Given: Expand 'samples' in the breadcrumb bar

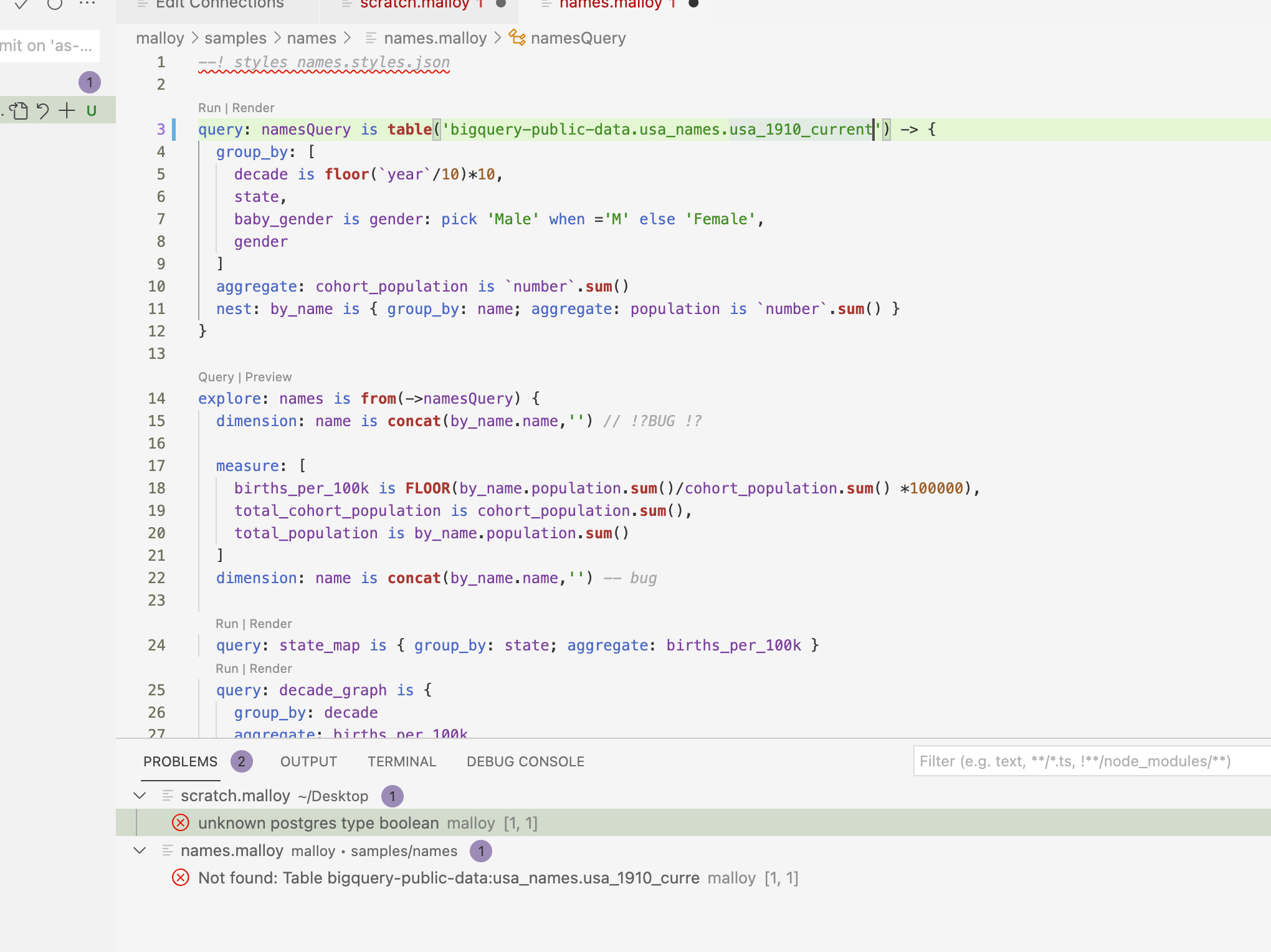Looking at the screenshot, I should (235, 38).
